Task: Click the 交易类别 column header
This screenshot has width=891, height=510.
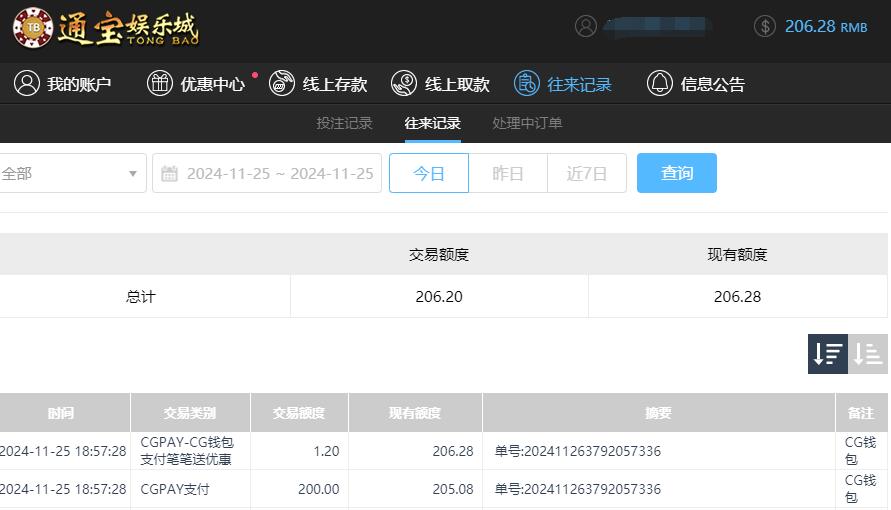Action: (x=190, y=413)
